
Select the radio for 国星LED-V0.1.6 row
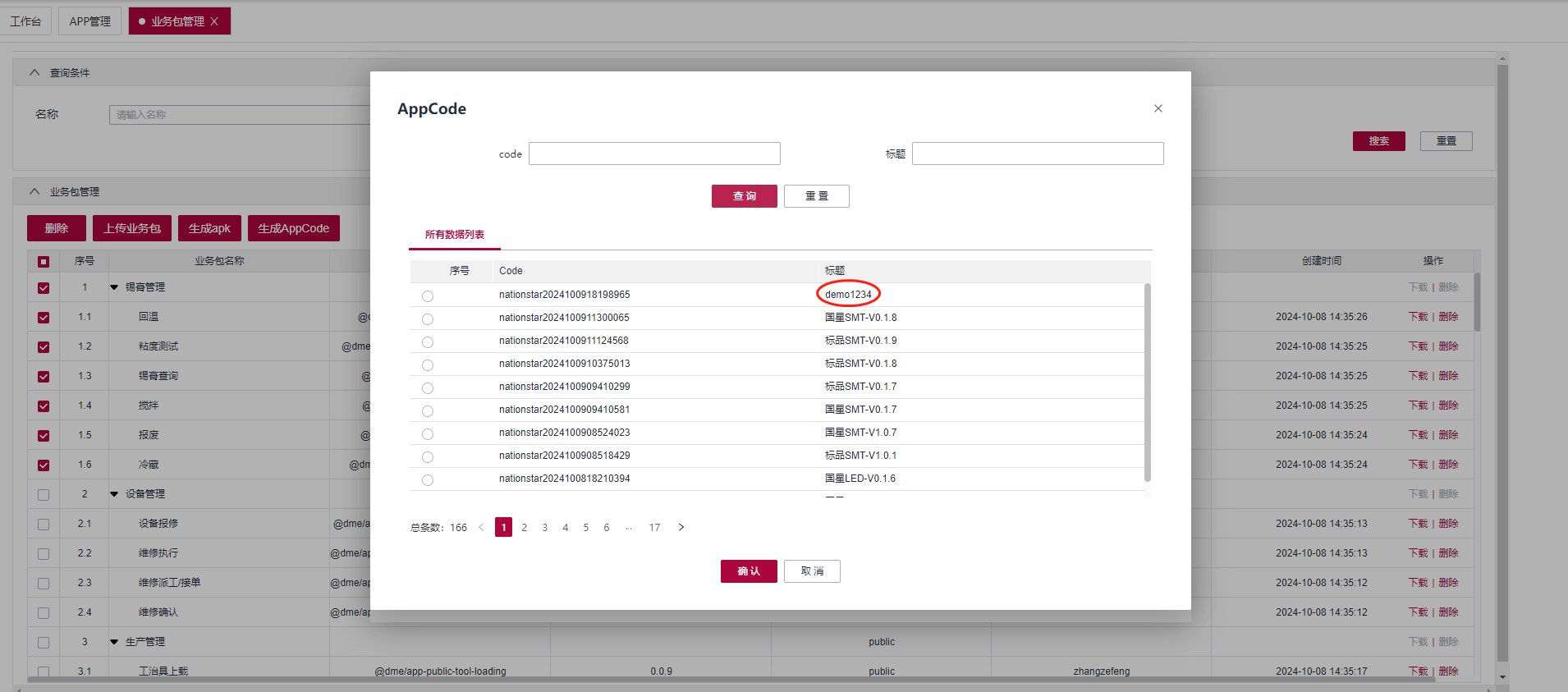tap(428, 479)
